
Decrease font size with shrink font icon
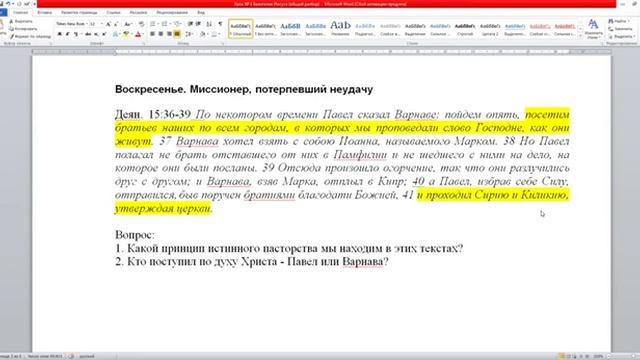116,24
